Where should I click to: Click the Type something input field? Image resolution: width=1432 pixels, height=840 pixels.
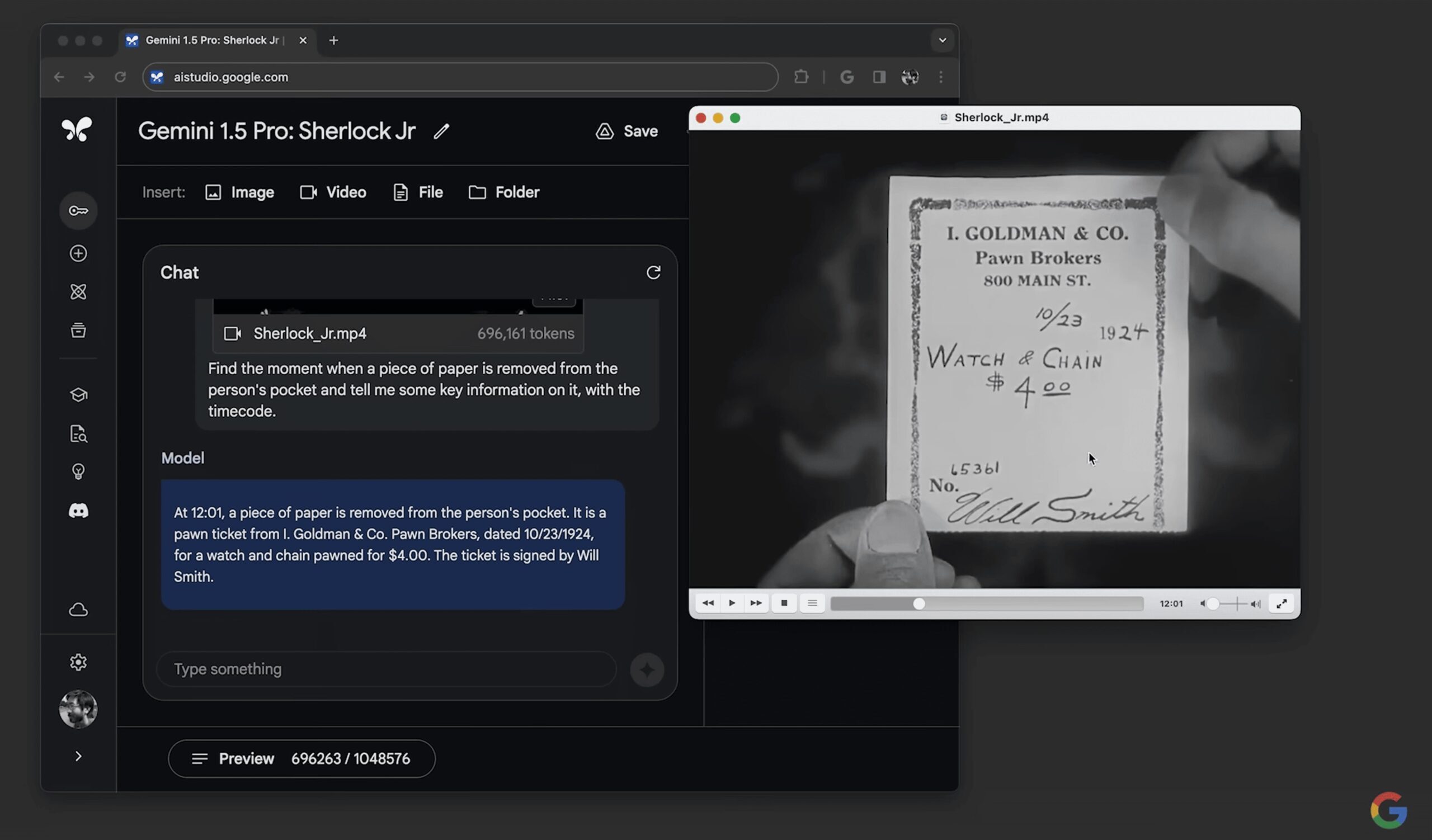click(x=387, y=669)
